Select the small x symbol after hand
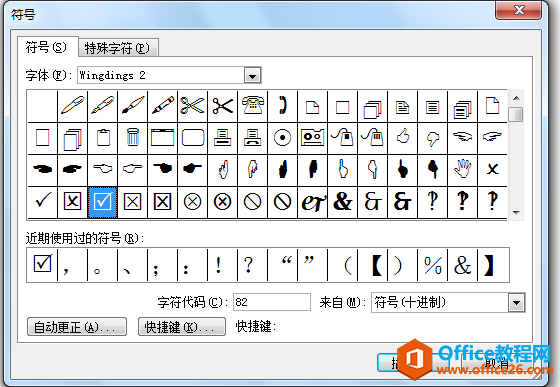This screenshot has width=560, height=387. click(x=492, y=170)
